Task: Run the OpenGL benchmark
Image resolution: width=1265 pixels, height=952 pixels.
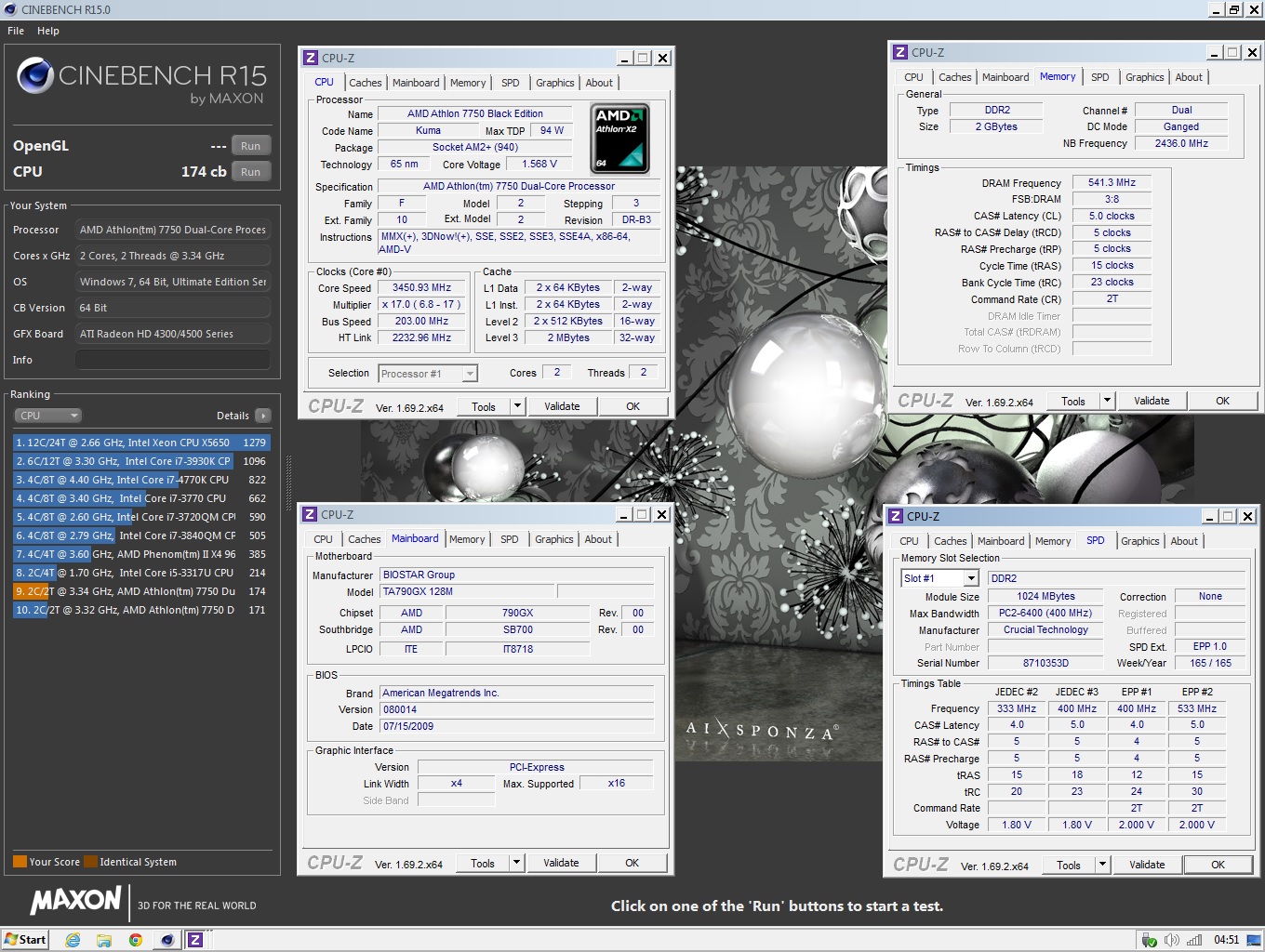Action: (250, 146)
